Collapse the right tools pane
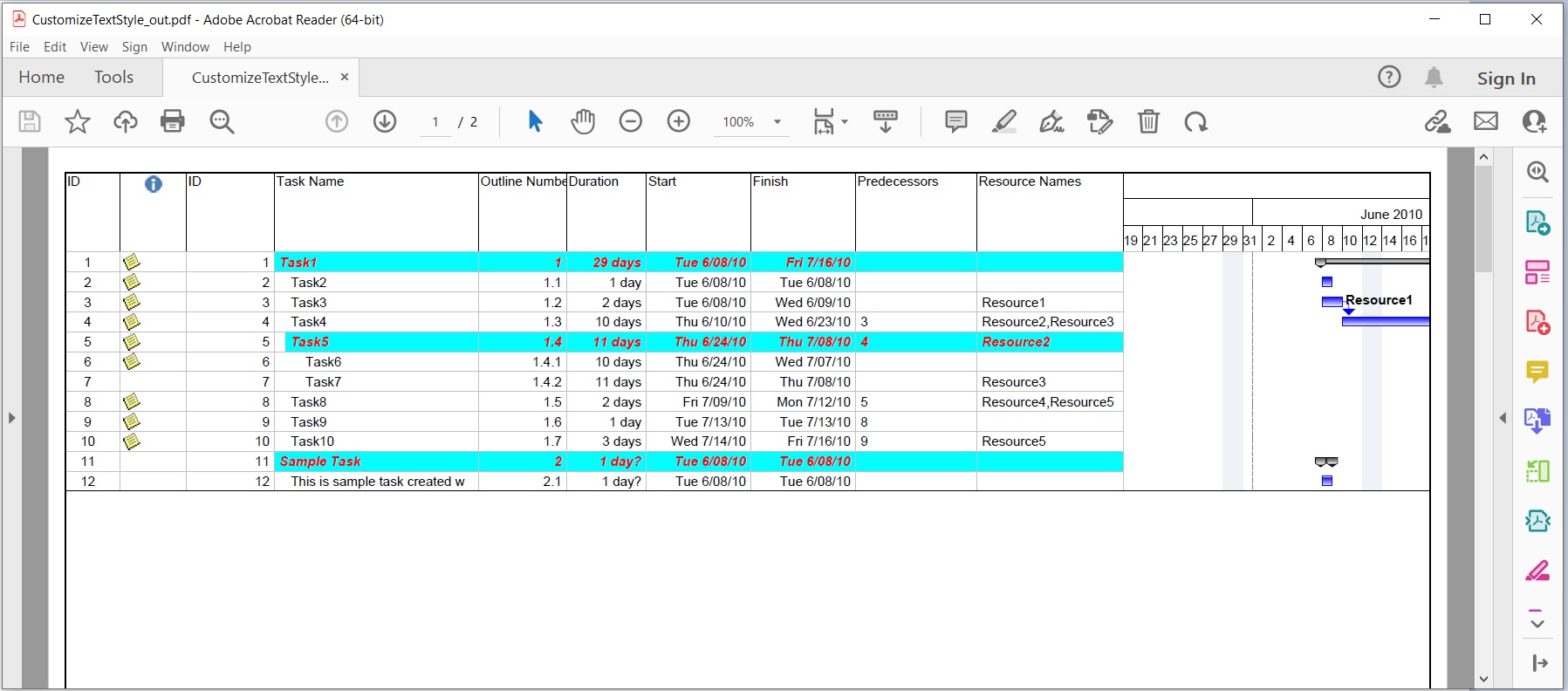Viewport: 1568px width, 691px height. [x=1503, y=418]
